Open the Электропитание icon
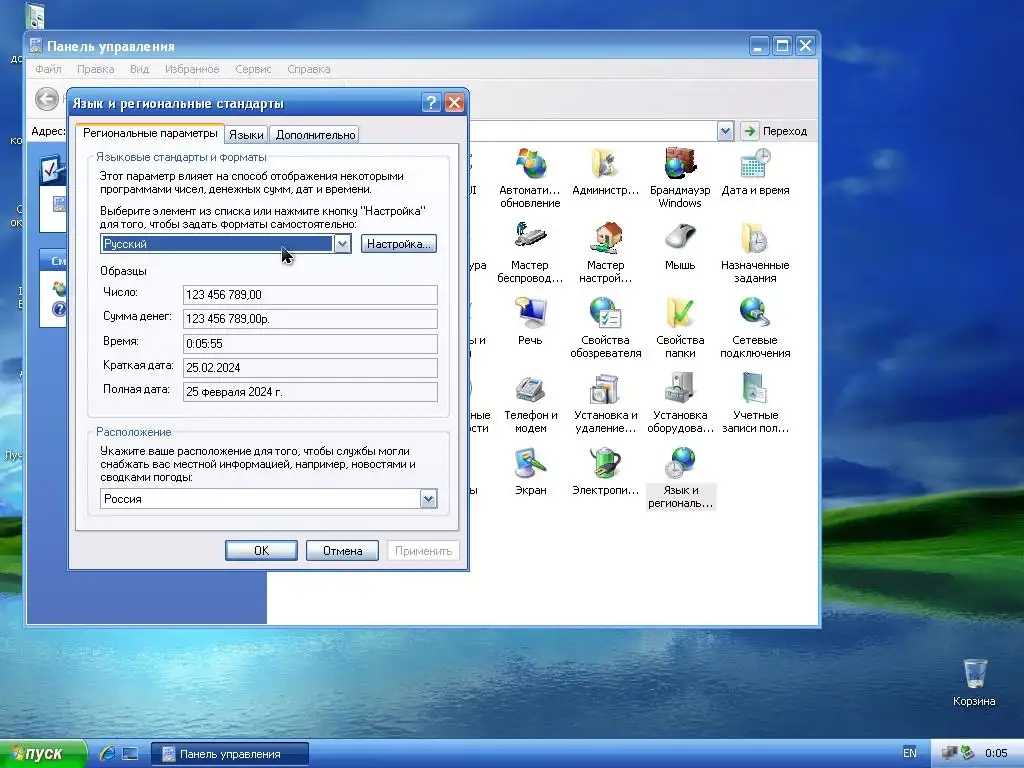This screenshot has height=768, width=1024. pos(605,471)
